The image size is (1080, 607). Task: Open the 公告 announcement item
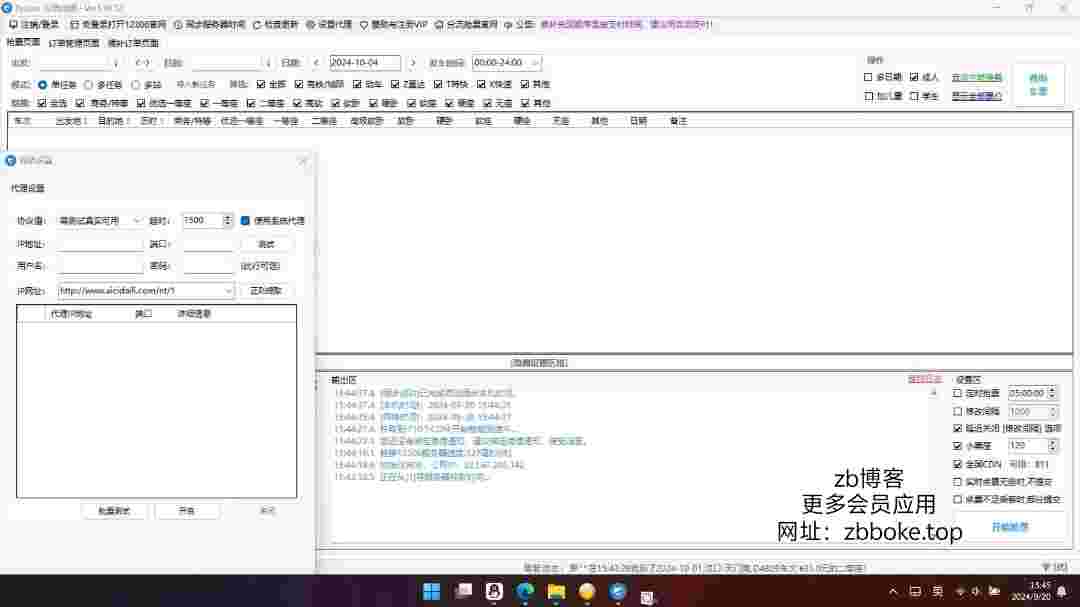tap(519, 24)
